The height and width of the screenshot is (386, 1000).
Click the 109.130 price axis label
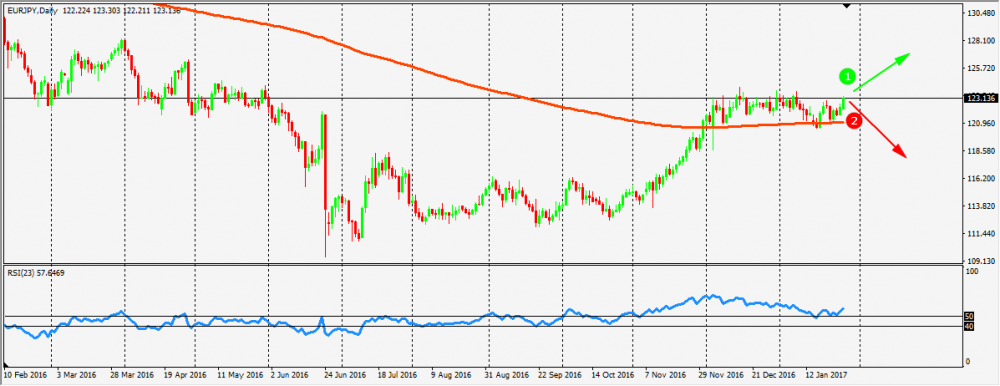click(x=980, y=262)
